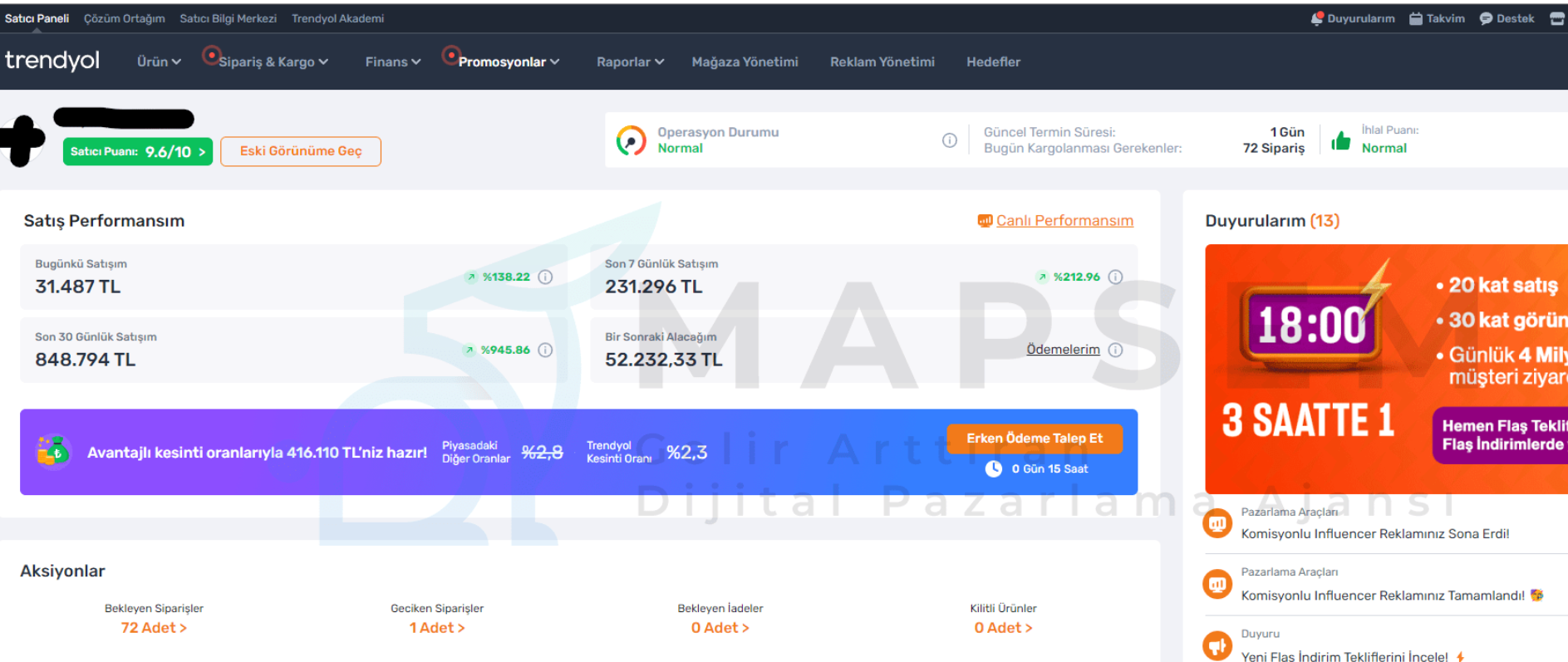Open Reklam Yönetimi menu item
The width and height of the screenshot is (1568, 662).
click(x=882, y=61)
